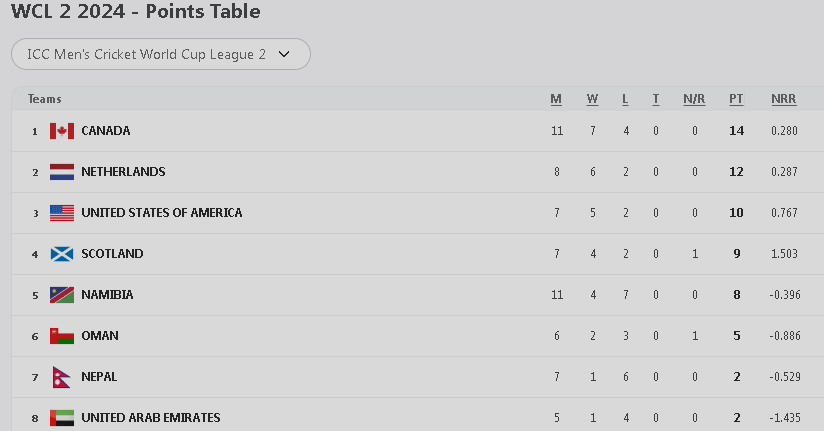The width and height of the screenshot is (824, 431).
Task: Click the Oman flag icon
Action: click(62, 336)
